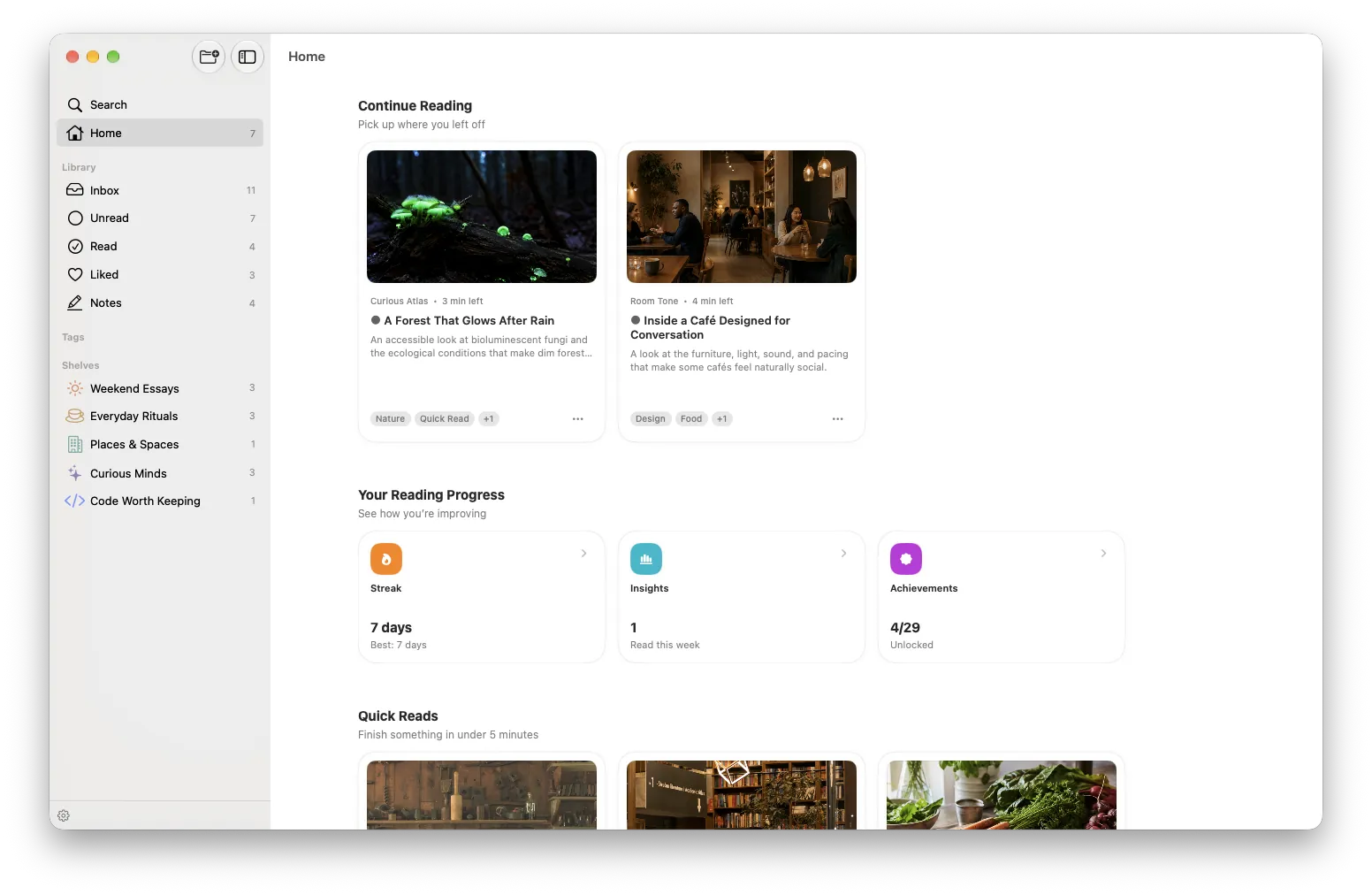Screen dimensions: 1372x895
Task: Expand the Insights card chevron
Action: [843, 554]
